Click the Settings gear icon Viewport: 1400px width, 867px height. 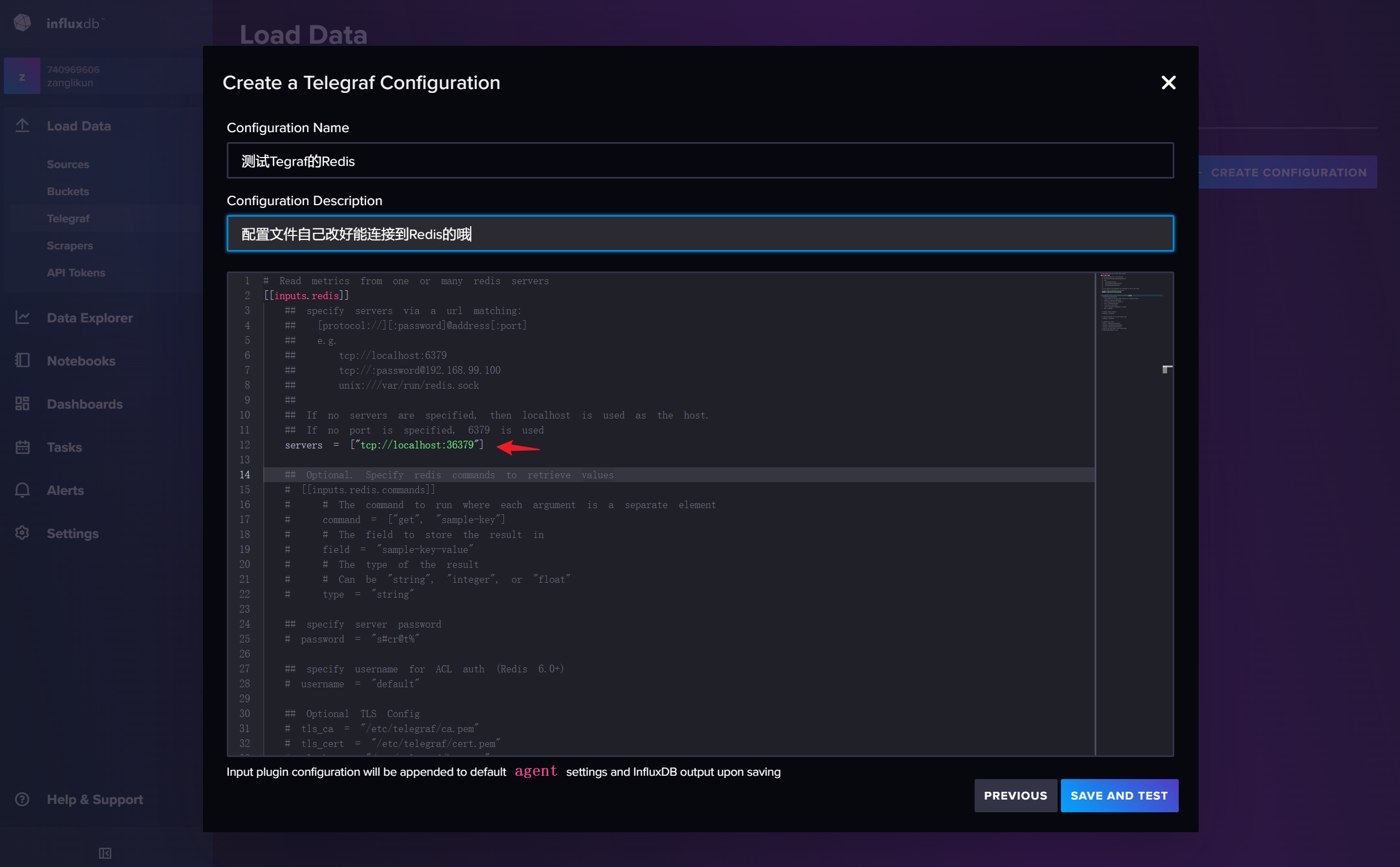coord(22,532)
